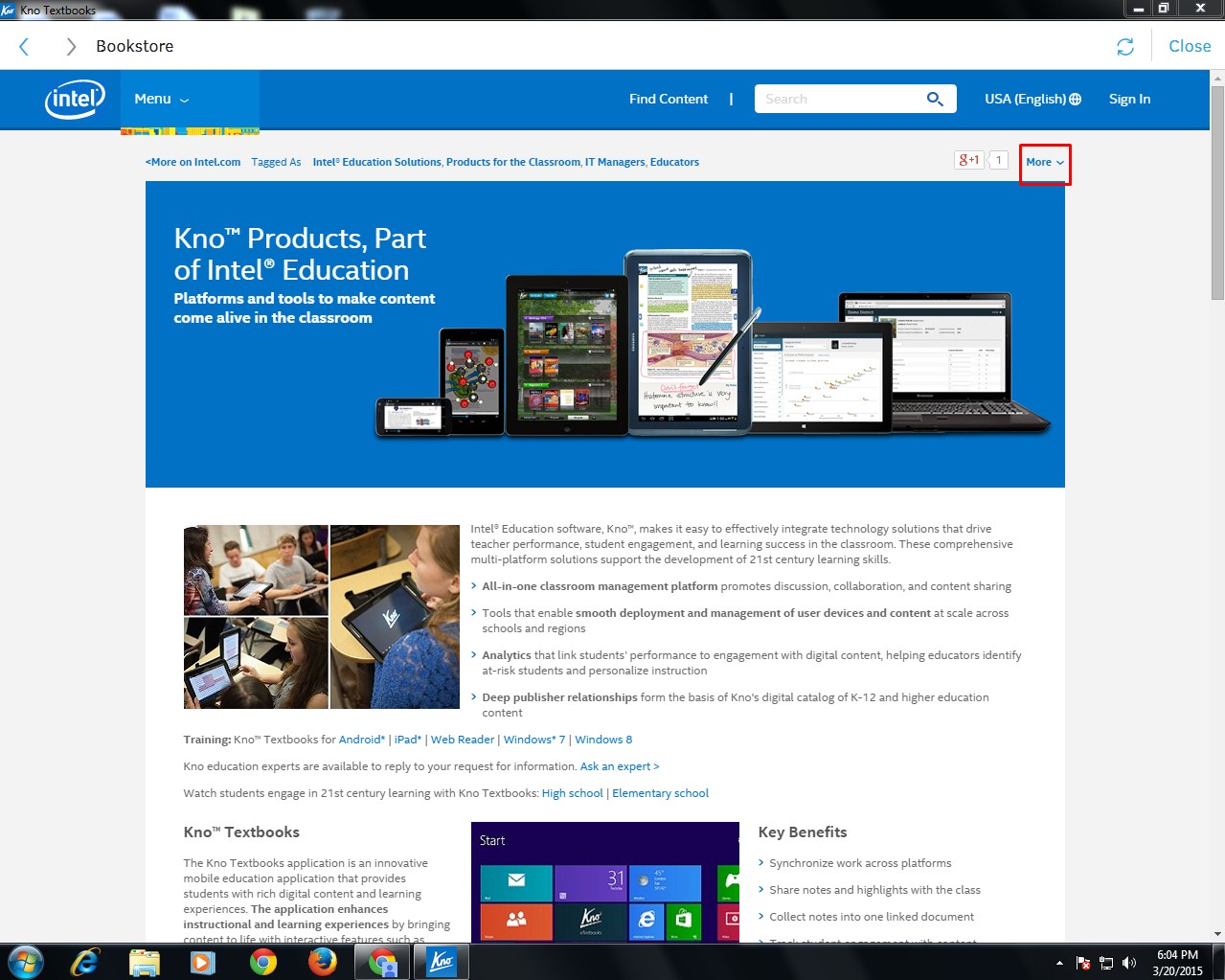The height and width of the screenshot is (980, 1225).
Task: Click Share notes and highlights item
Action: tap(874, 890)
